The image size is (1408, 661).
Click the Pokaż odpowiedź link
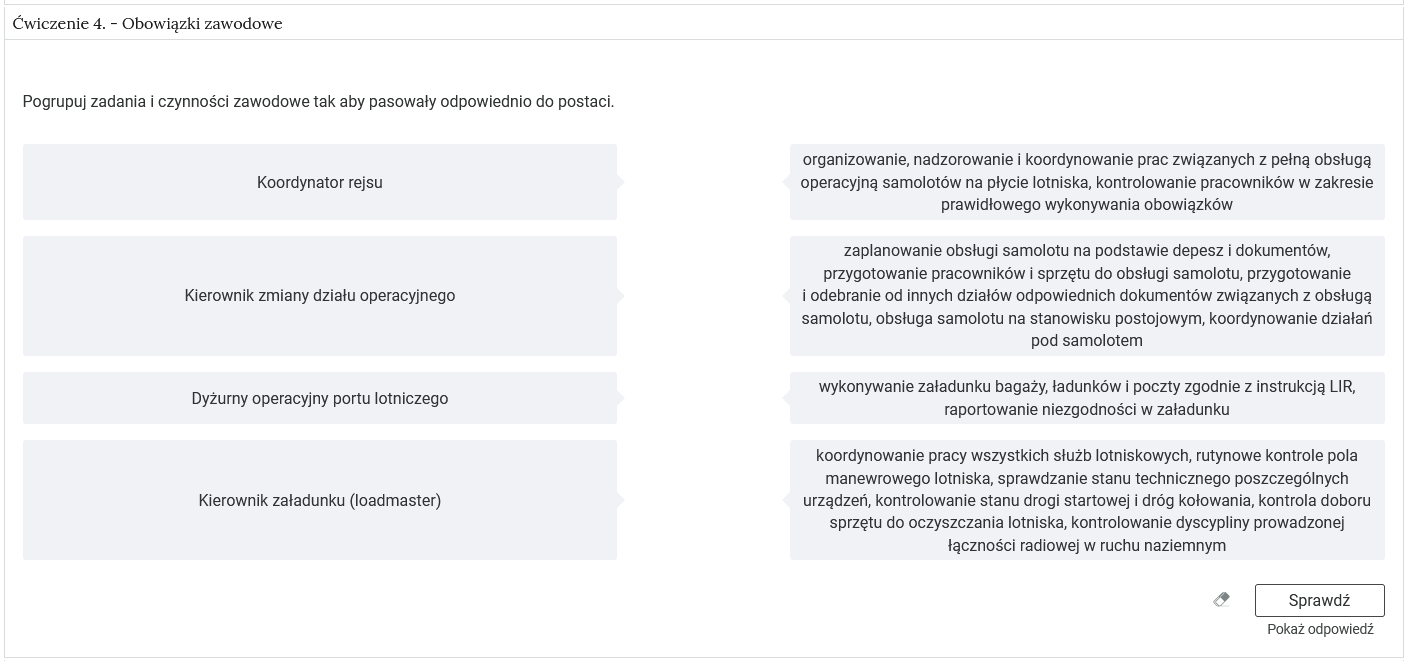pos(1320,629)
